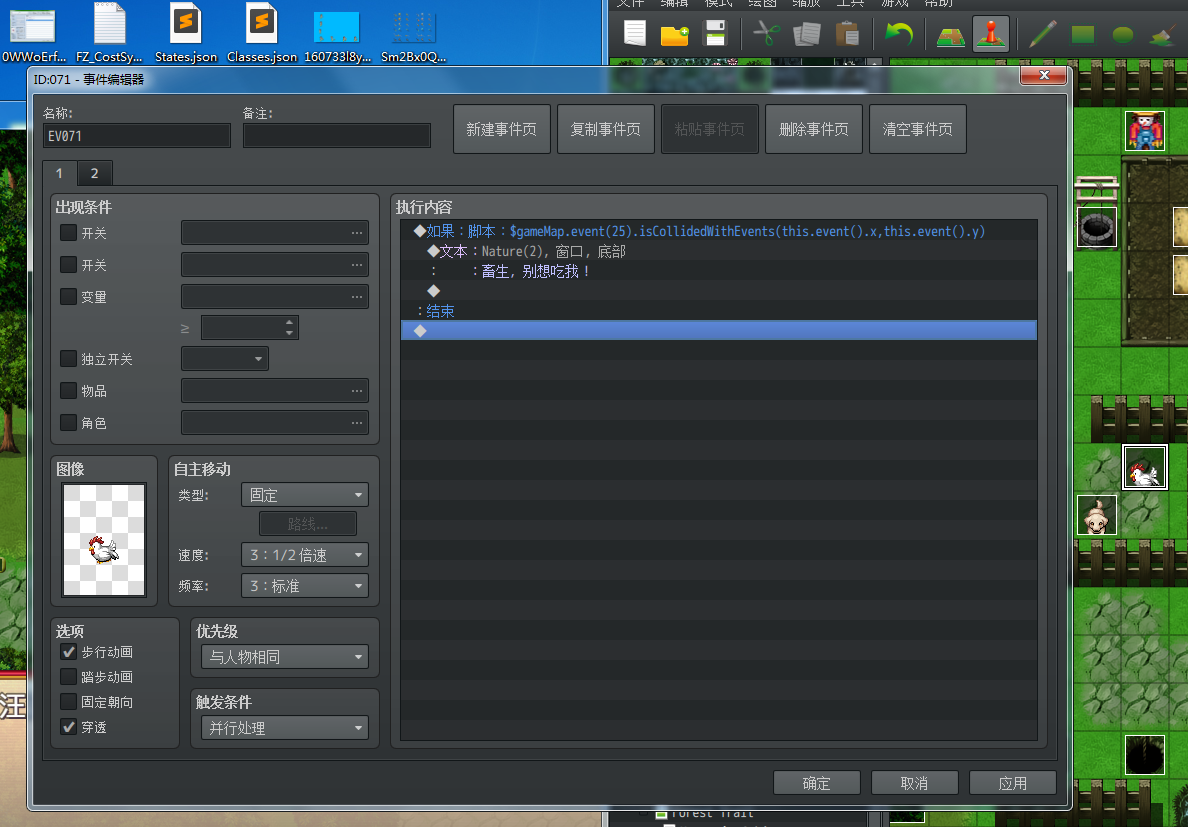Switch to event page tab 1
1188x827 pixels.
click(x=59, y=173)
